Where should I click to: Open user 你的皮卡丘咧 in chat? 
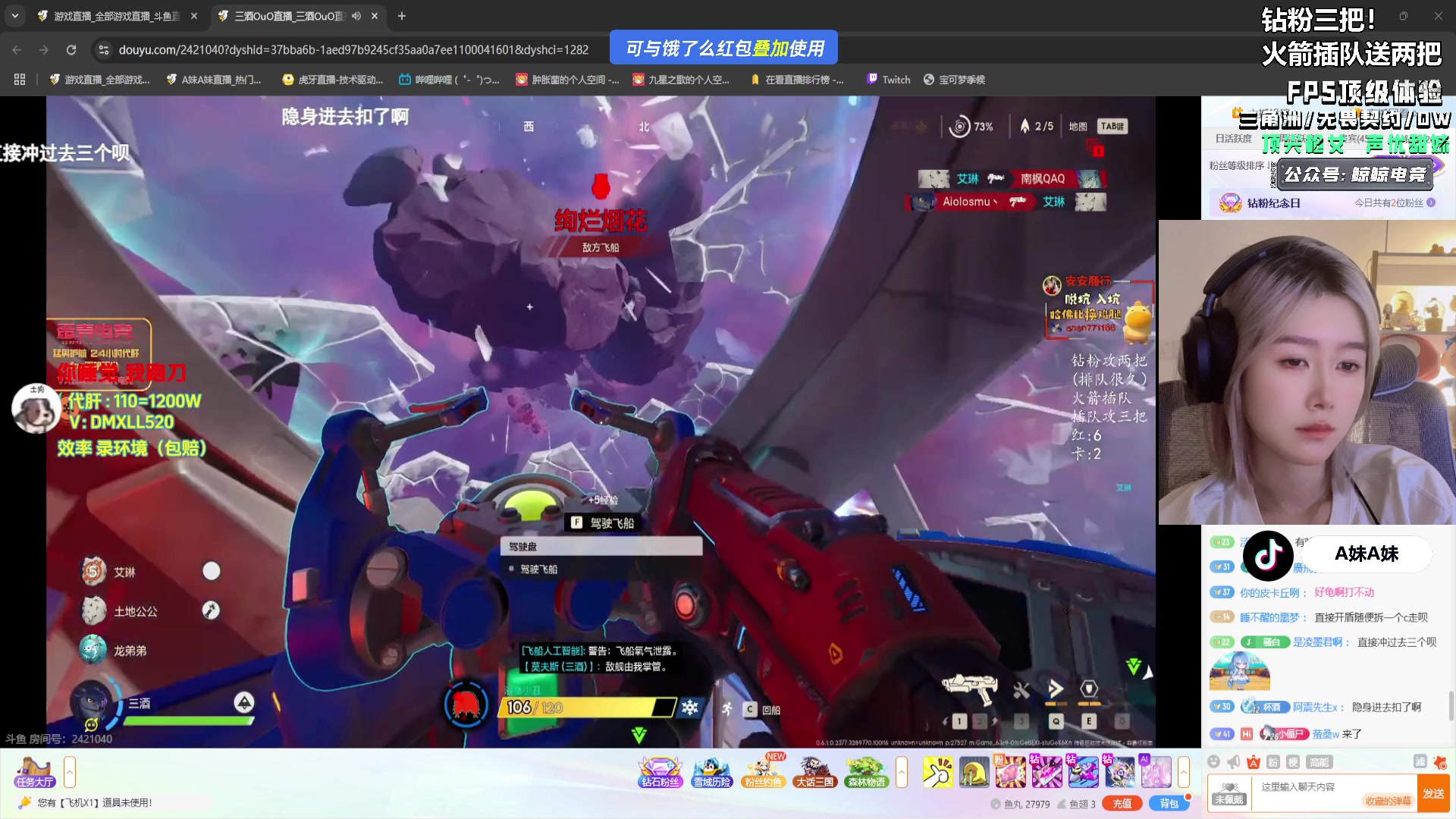[x=1269, y=592]
